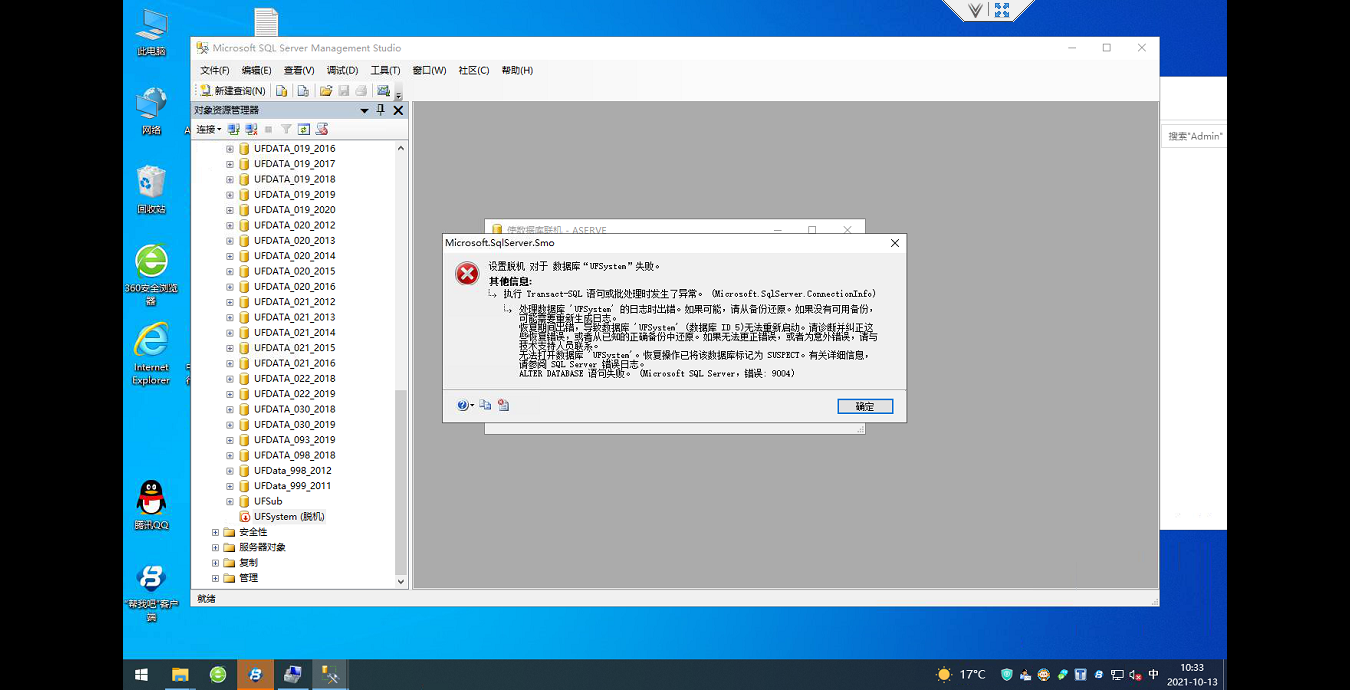Expand the 管理 folder node
1350x690 pixels.
tap(215, 578)
